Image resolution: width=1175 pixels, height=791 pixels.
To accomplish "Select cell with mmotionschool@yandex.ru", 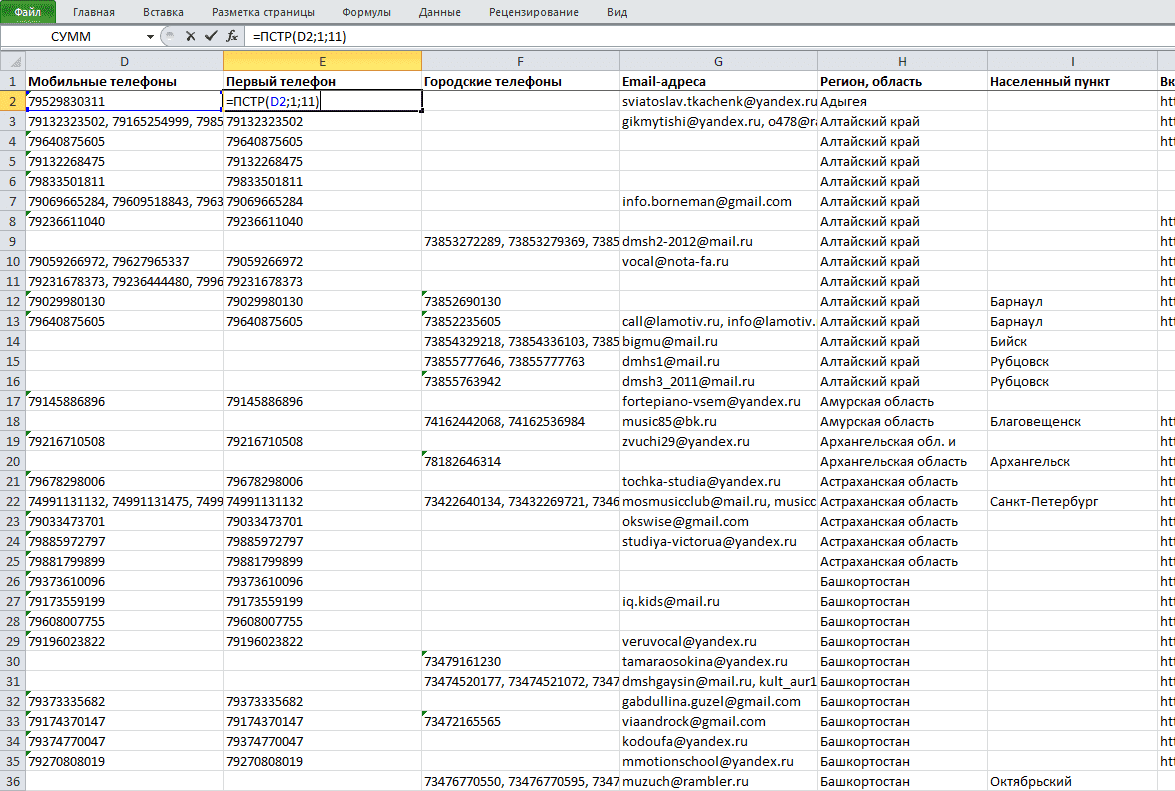I will tap(718, 761).
